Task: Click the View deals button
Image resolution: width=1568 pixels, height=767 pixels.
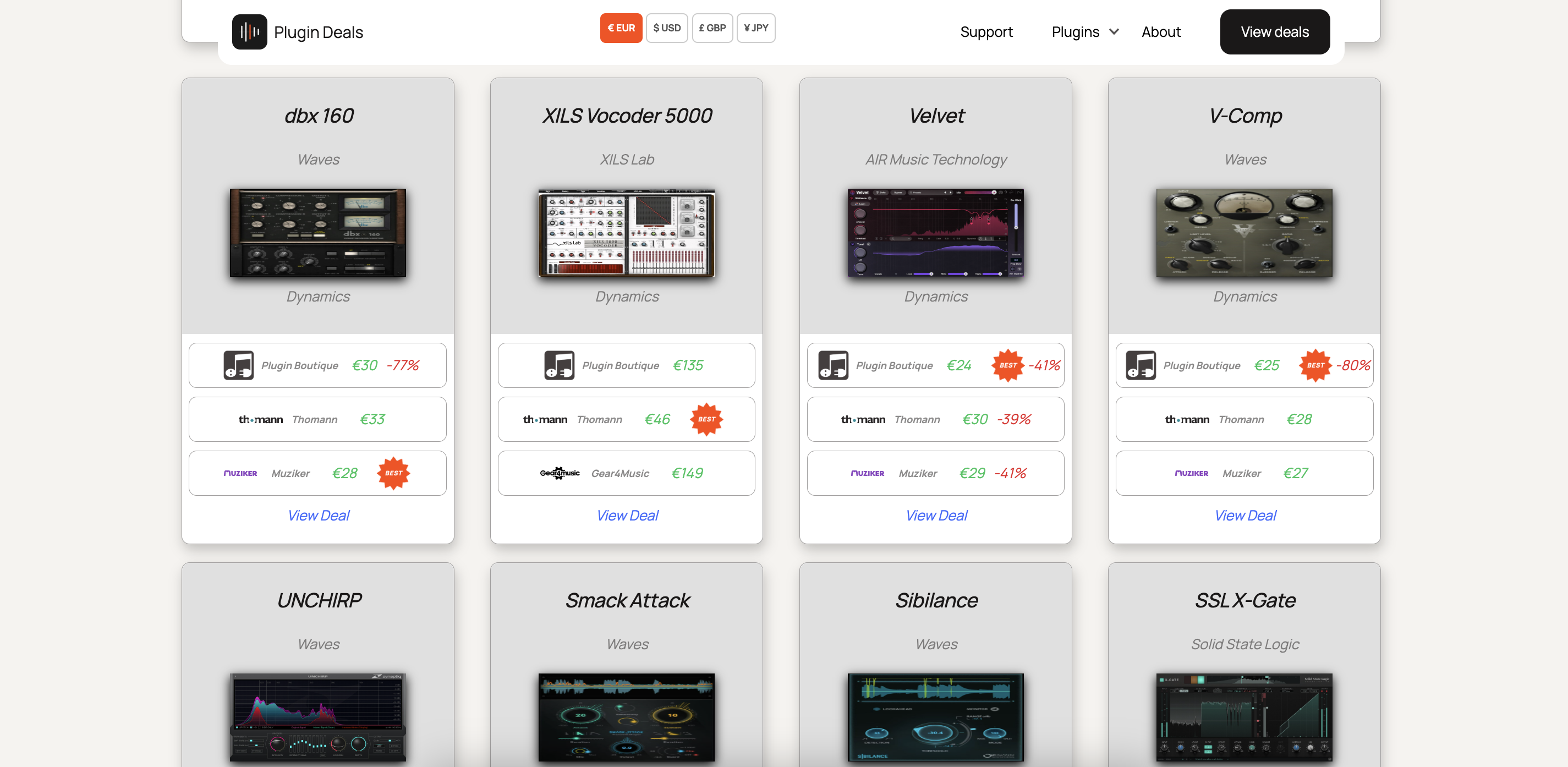Action: (x=1275, y=32)
